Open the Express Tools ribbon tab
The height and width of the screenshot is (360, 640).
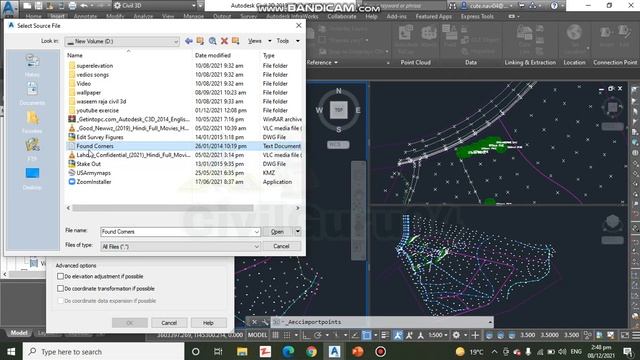point(477,16)
